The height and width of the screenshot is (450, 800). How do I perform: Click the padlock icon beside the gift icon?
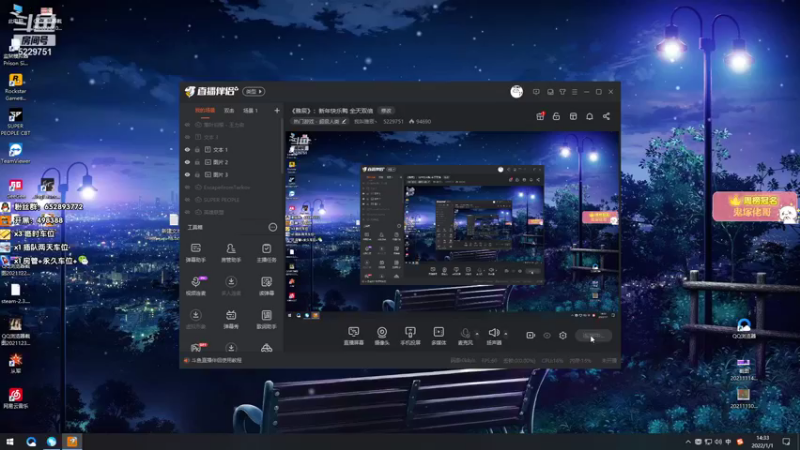(556, 116)
